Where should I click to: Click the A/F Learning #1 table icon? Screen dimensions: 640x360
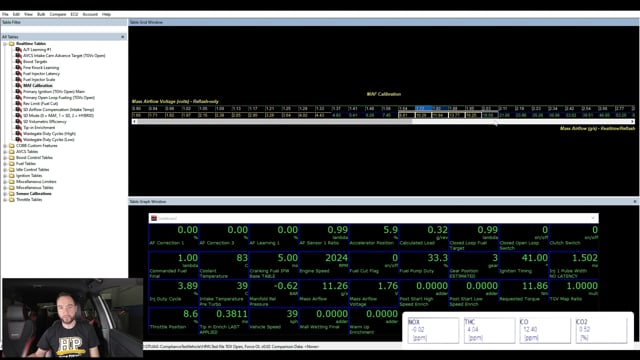coord(18,49)
